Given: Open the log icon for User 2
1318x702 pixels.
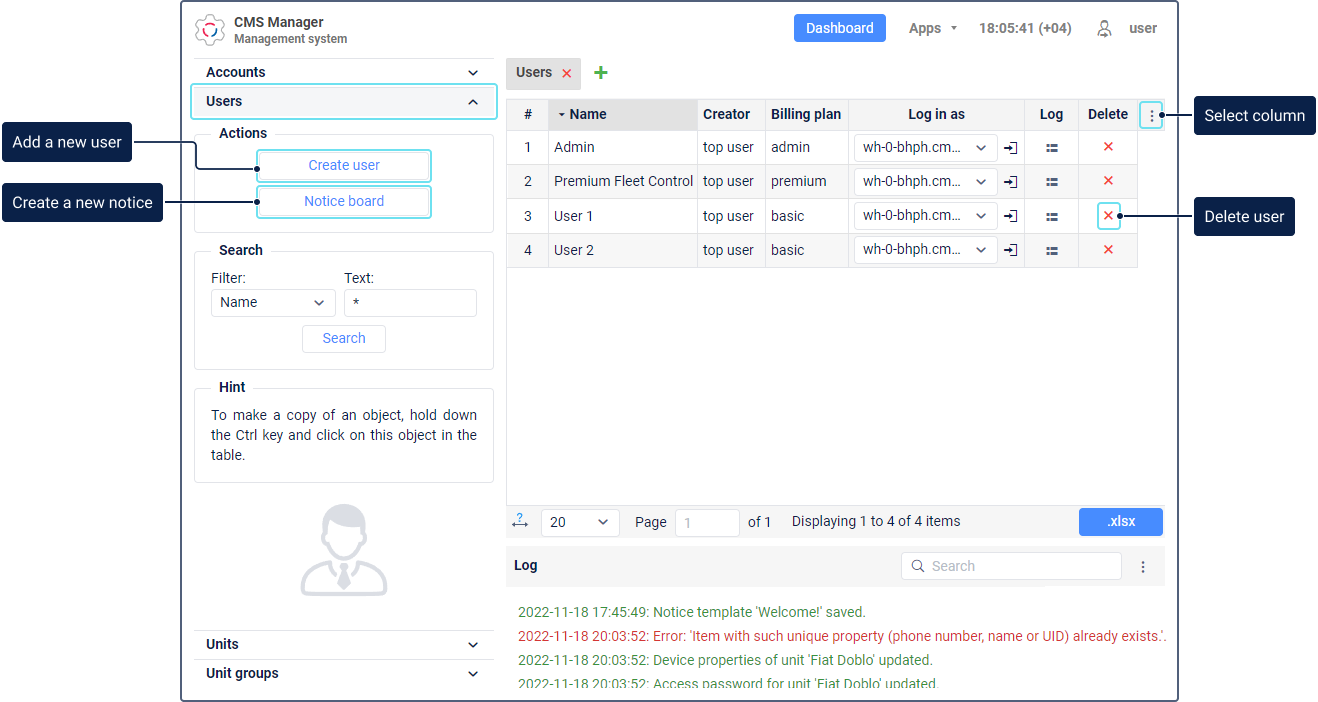Looking at the screenshot, I should (x=1051, y=250).
